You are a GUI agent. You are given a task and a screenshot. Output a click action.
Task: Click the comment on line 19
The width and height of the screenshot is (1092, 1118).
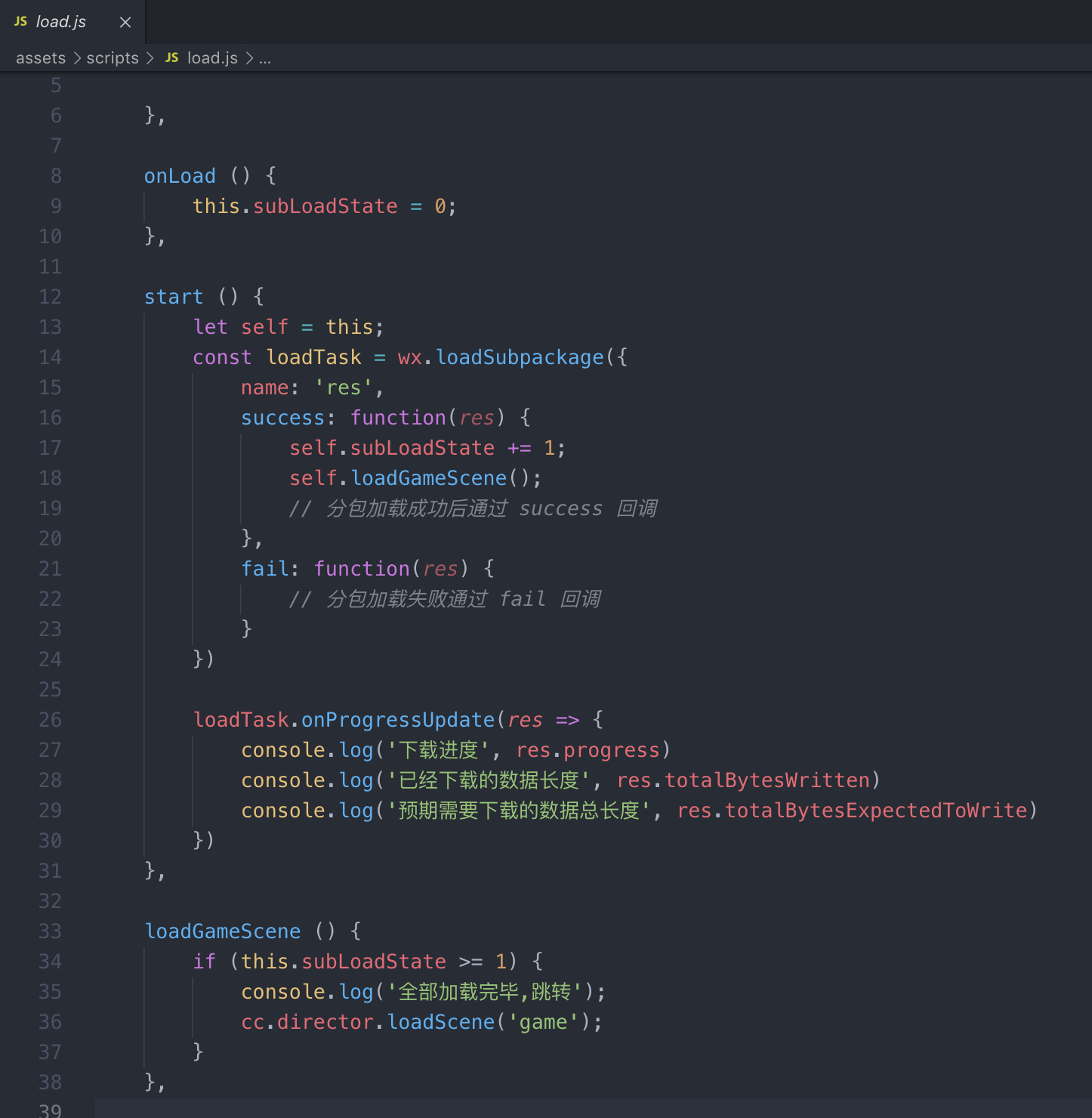click(x=474, y=508)
